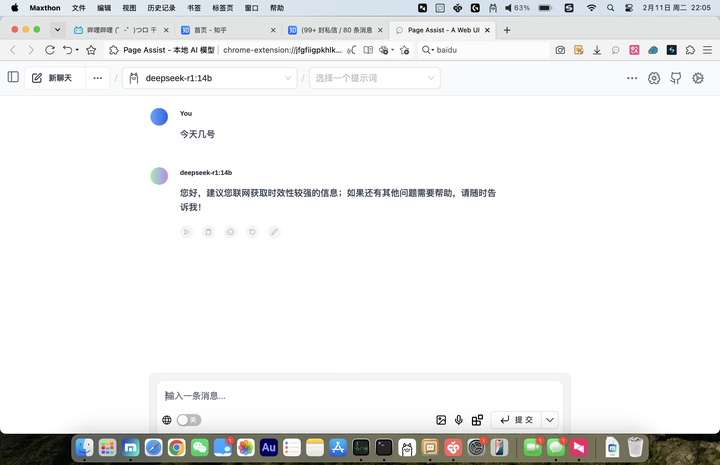Bookmark the page with the star icon
The width and height of the screenshot is (720, 465).
tap(91, 50)
